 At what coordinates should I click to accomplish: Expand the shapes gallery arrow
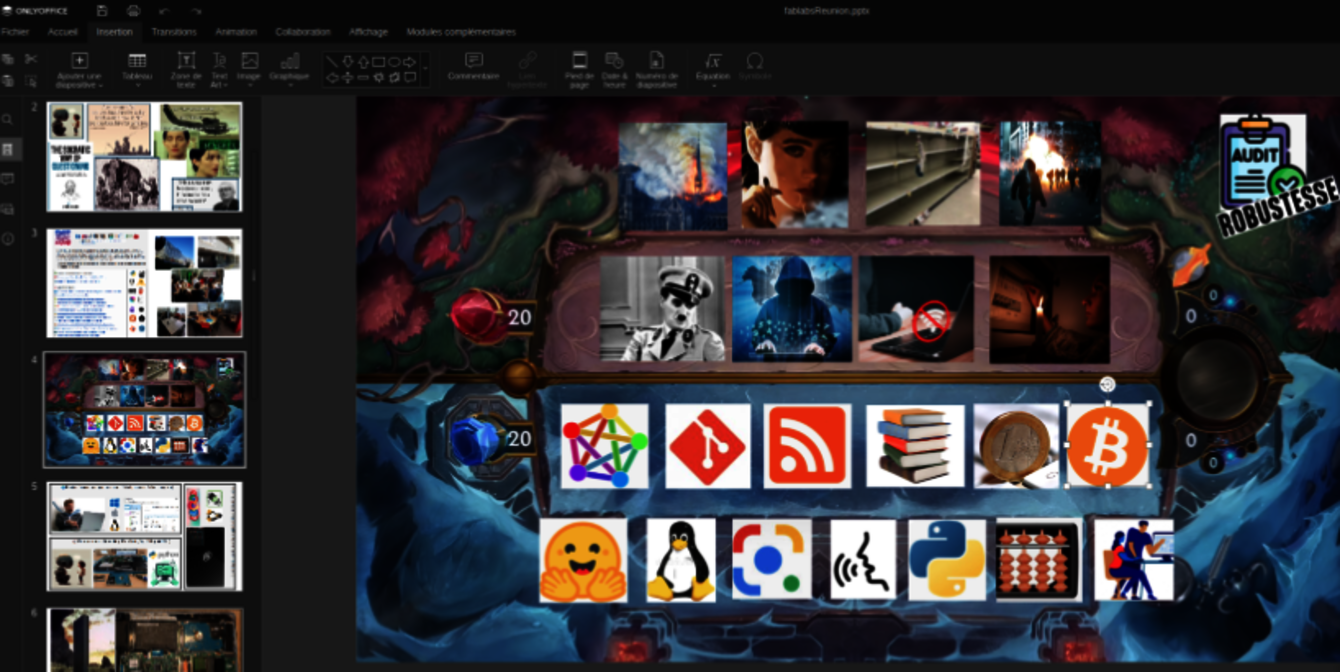click(x=426, y=70)
